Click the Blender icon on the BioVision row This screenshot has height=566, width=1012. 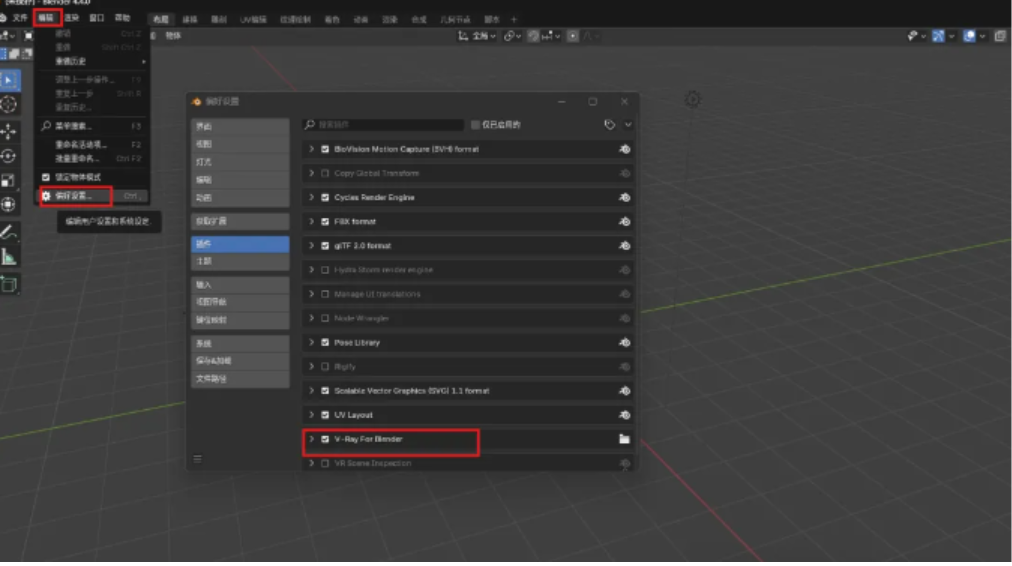click(624, 149)
